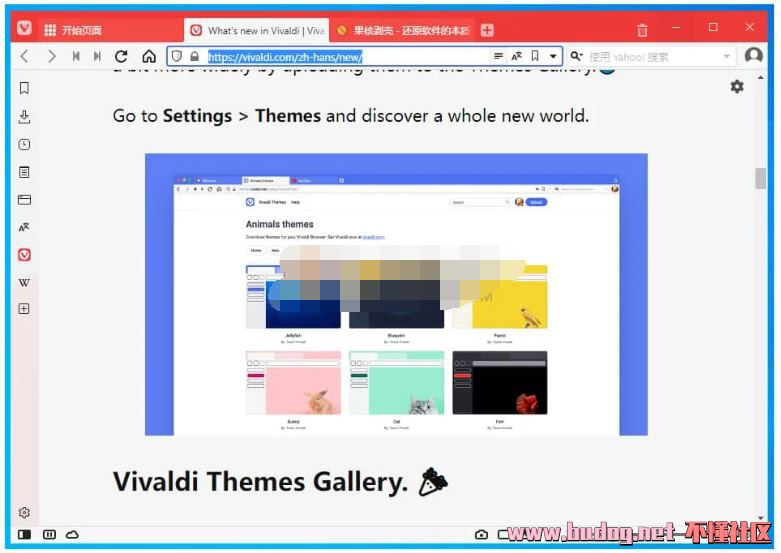Open closed tabs trash bin
Image resolution: width=781 pixels, height=553 pixels.
642,30
